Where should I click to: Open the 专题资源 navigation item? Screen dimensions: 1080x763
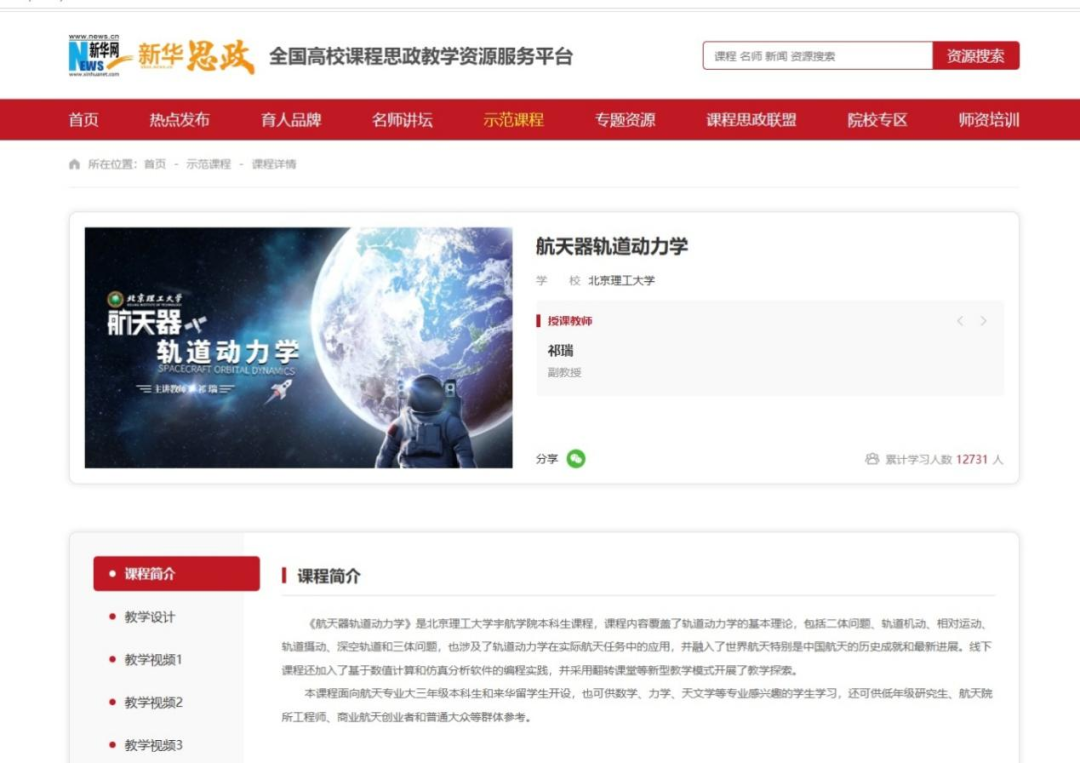coord(625,120)
